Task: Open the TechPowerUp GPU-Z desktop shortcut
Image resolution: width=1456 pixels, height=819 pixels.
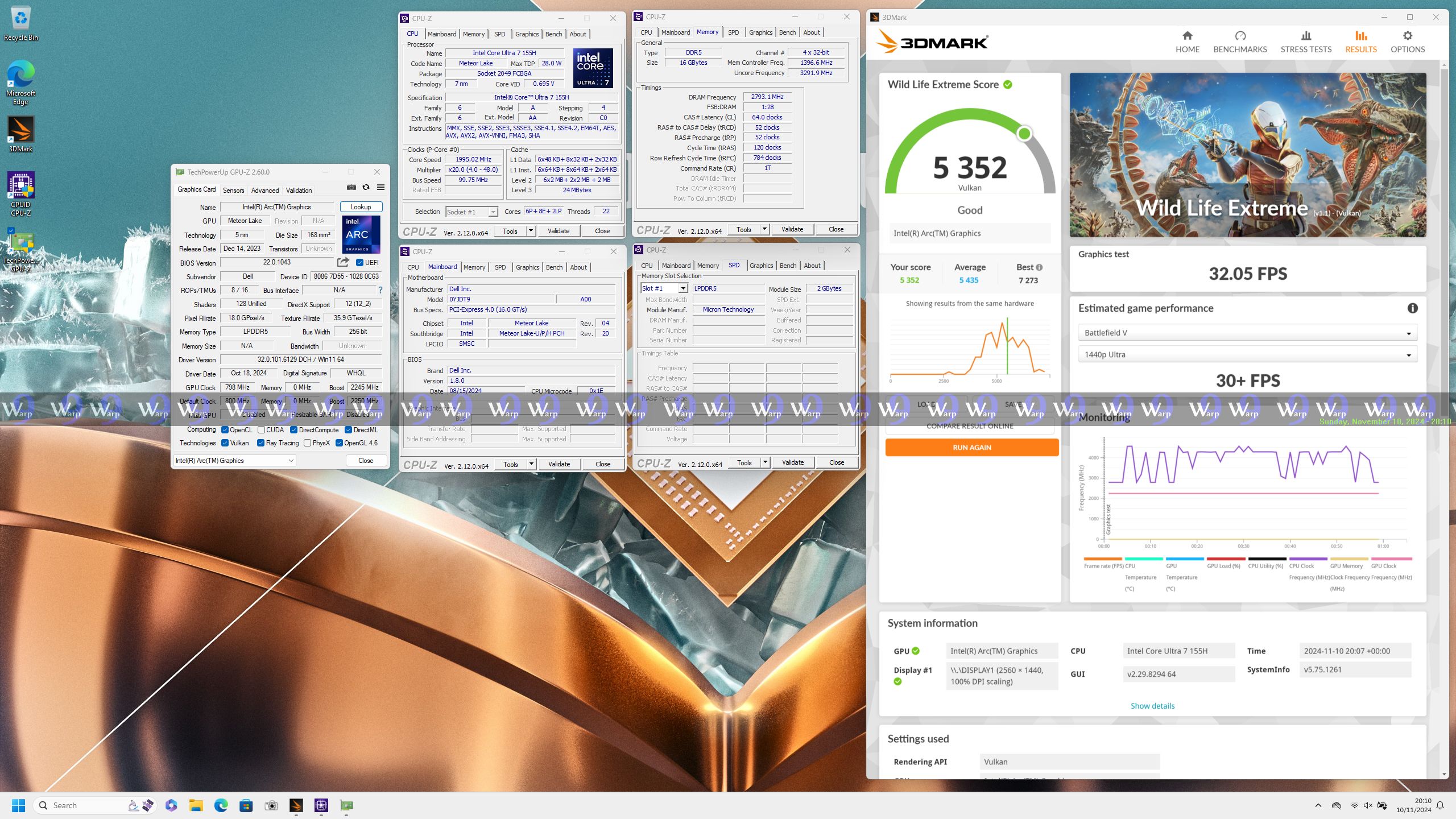Action: pyautogui.click(x=21, y=252)
